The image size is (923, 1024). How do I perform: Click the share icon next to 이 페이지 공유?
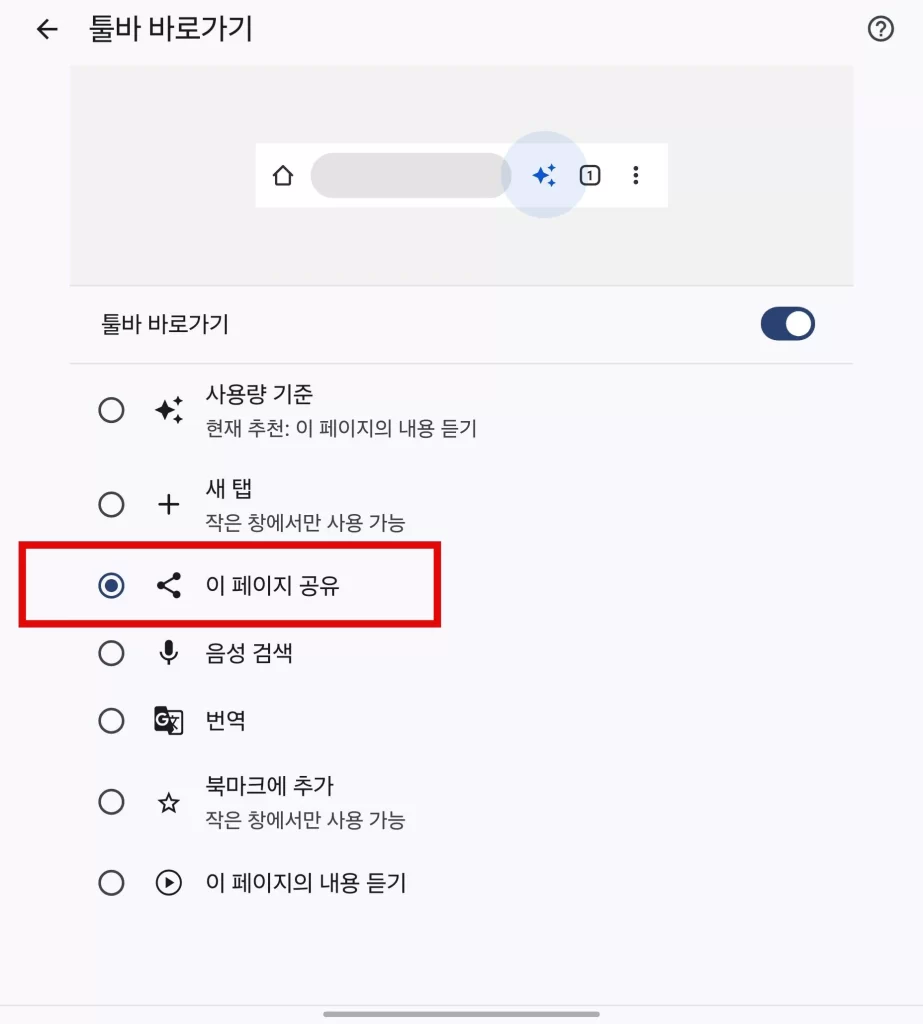(x=168, y=584)
